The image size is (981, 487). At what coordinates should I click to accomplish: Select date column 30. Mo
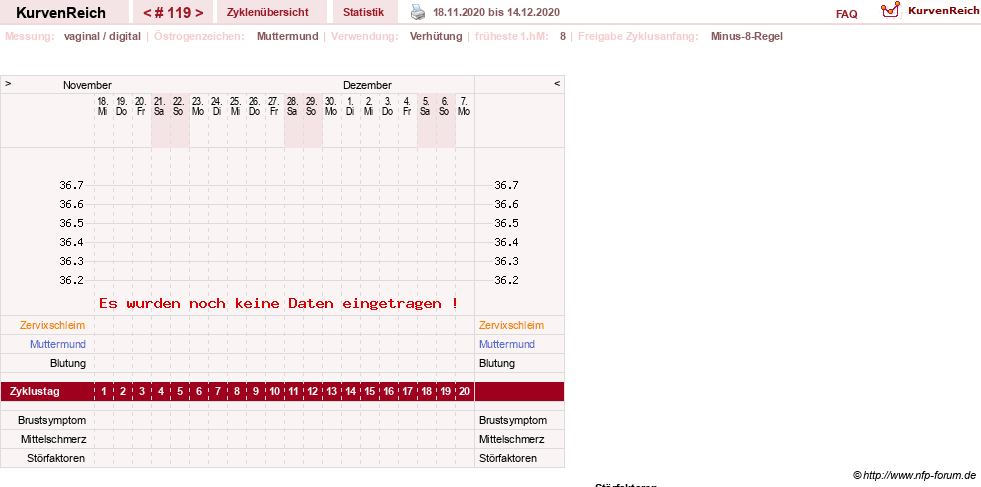331,106
